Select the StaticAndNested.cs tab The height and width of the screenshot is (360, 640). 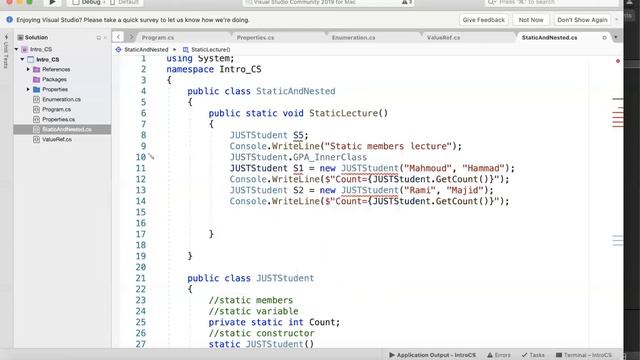point(549,38)
